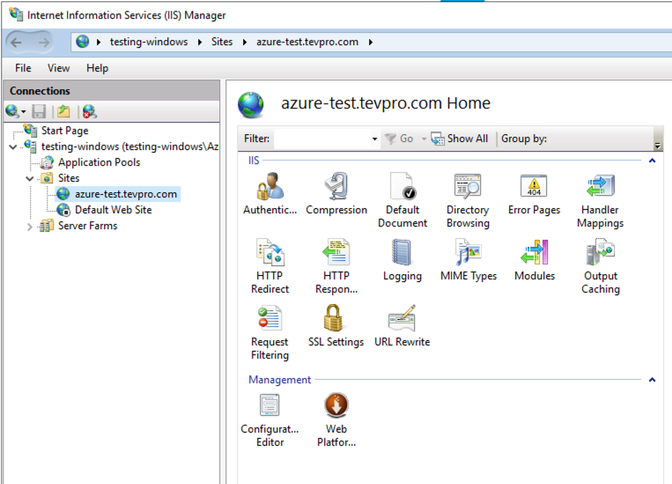The image size is (672, 484).
Task: Open dropdown arrow next to the connection globe icon
Action: click(x=24, y=112)
